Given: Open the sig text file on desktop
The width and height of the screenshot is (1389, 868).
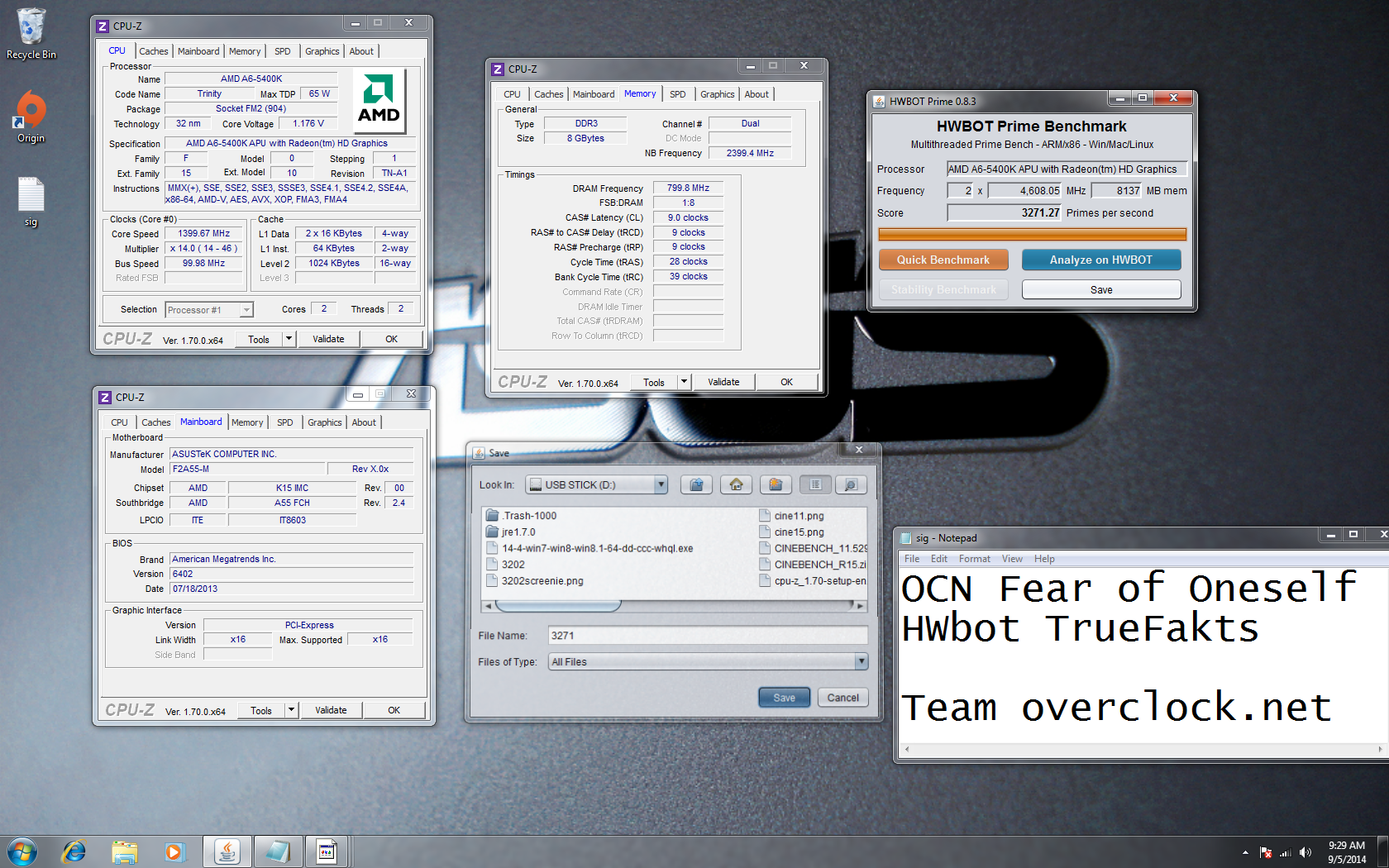Looking at the screenshot, I should [x=31, y=202].
